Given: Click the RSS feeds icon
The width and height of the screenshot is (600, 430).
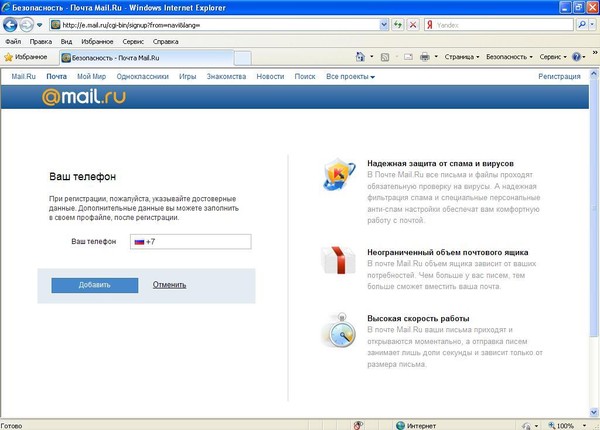Looking at the screenshot, I should [x=385, y=57].
